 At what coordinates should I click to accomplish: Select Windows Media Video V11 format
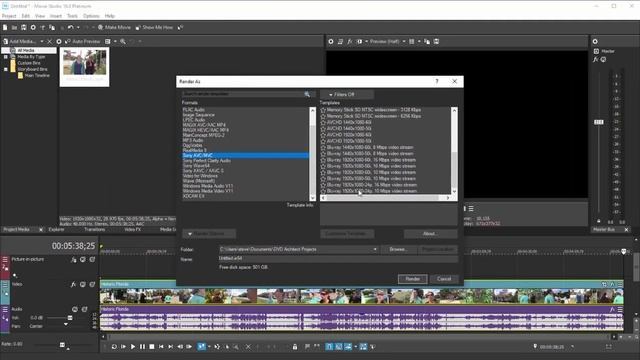click(x=208, y=191)
